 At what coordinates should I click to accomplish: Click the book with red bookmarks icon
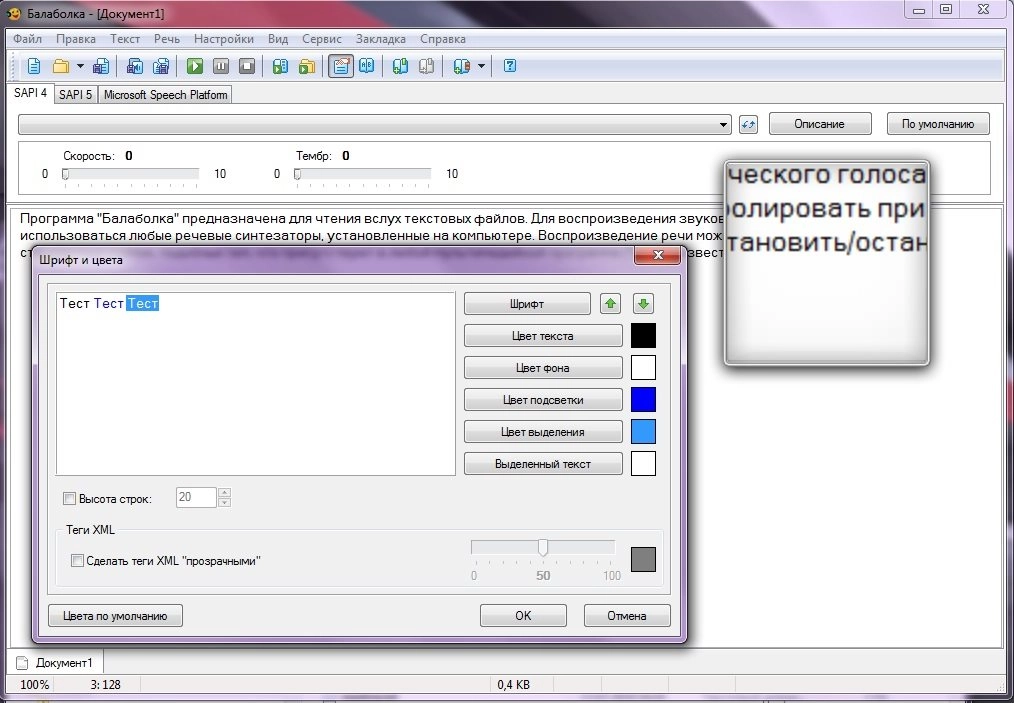461,66
